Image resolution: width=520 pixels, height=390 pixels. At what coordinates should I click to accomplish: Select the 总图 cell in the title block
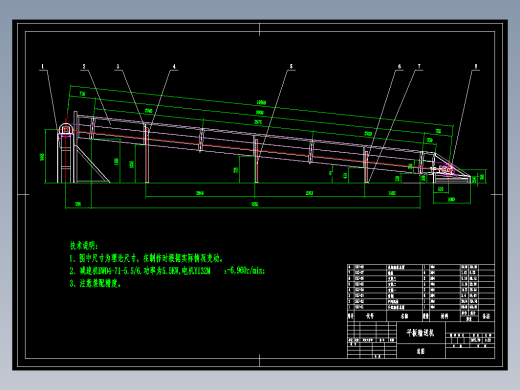pos(421,351)
